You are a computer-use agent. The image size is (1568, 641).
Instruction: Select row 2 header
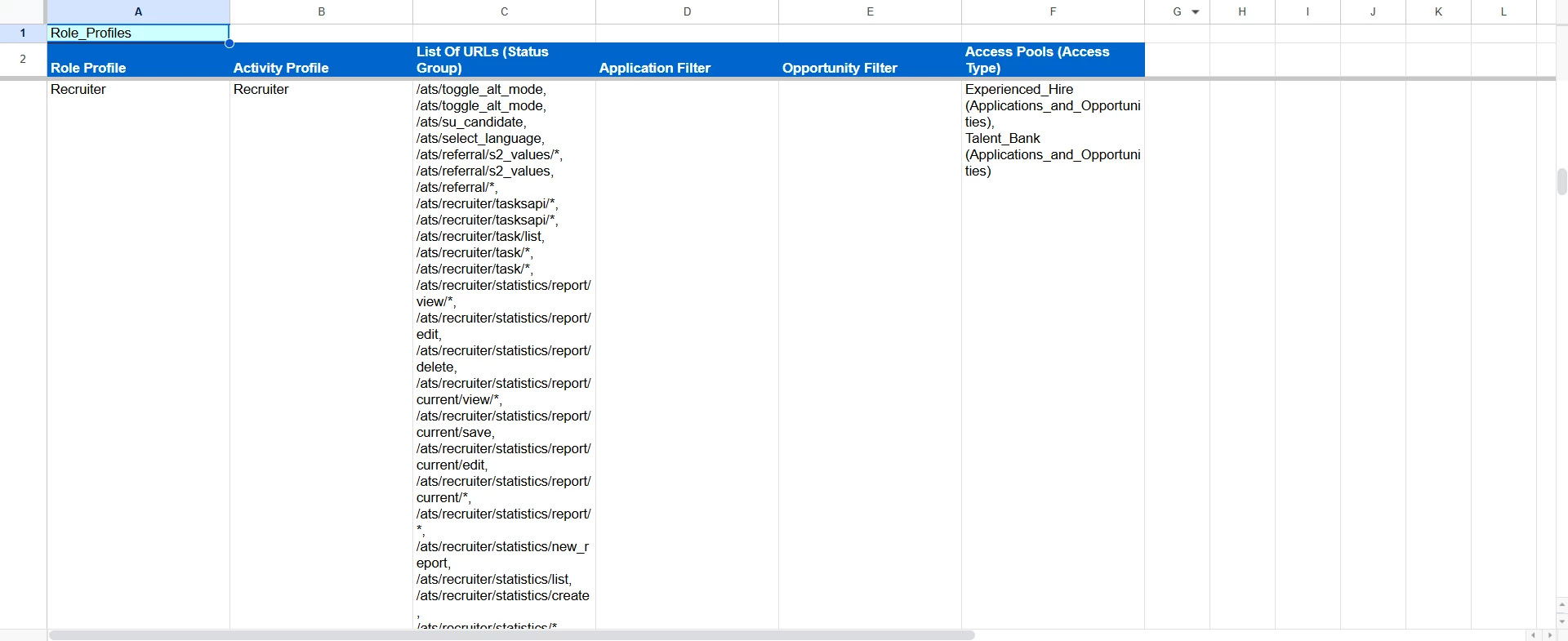[x=23, y=59]
